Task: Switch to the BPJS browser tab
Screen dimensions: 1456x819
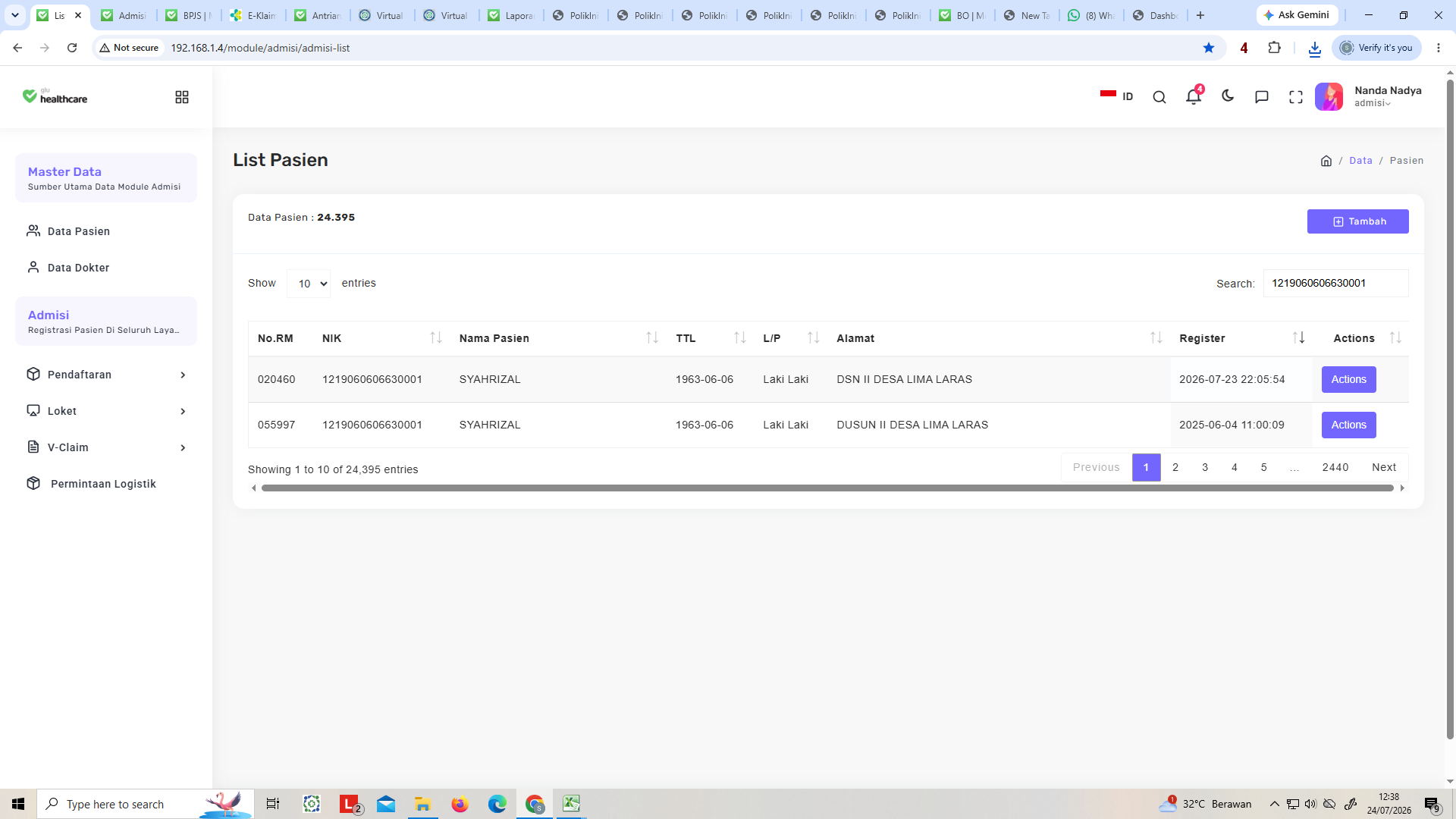Action: pos(190,15)
